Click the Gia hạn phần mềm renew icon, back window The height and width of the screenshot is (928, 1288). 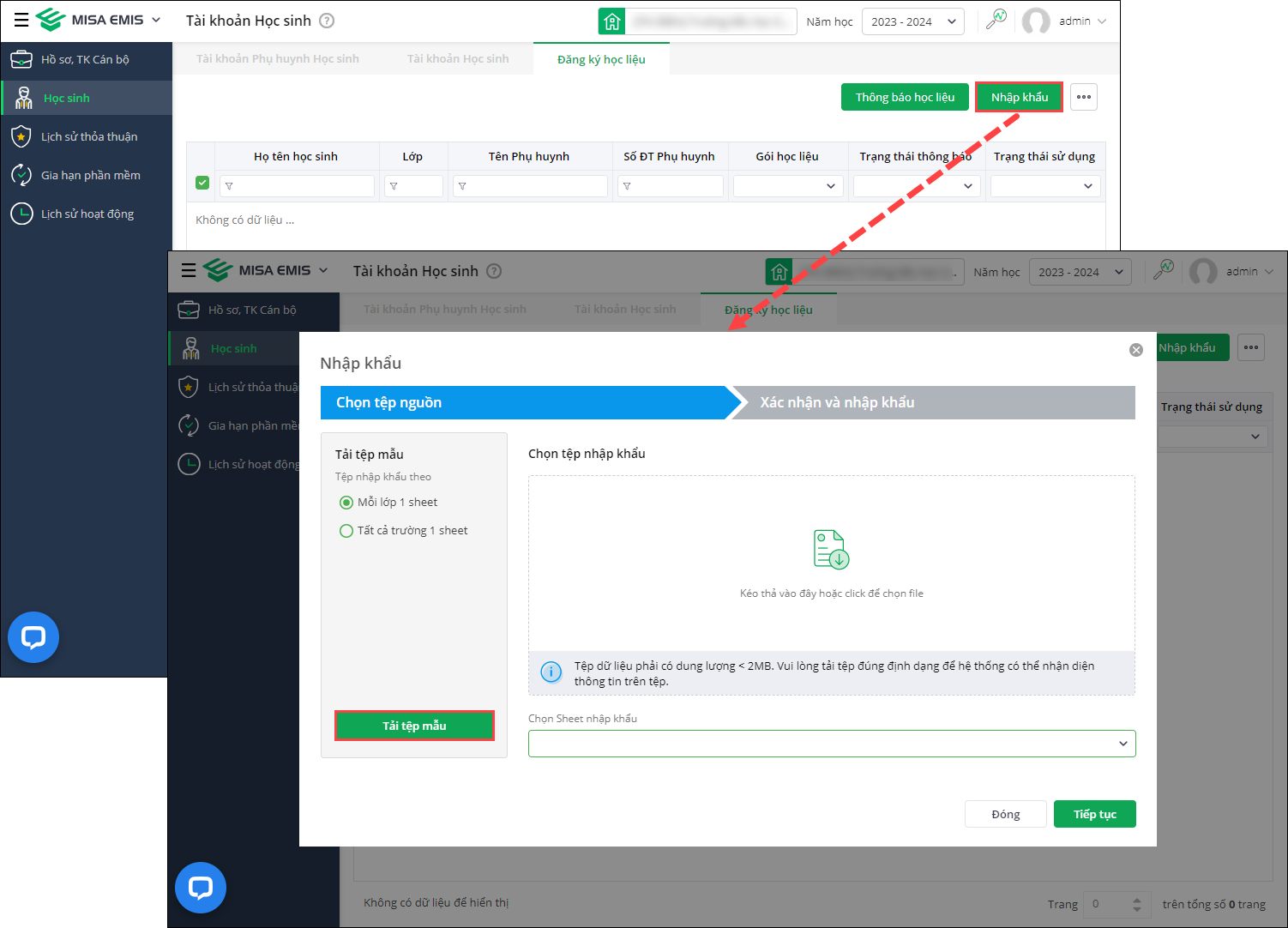point(21,175)
